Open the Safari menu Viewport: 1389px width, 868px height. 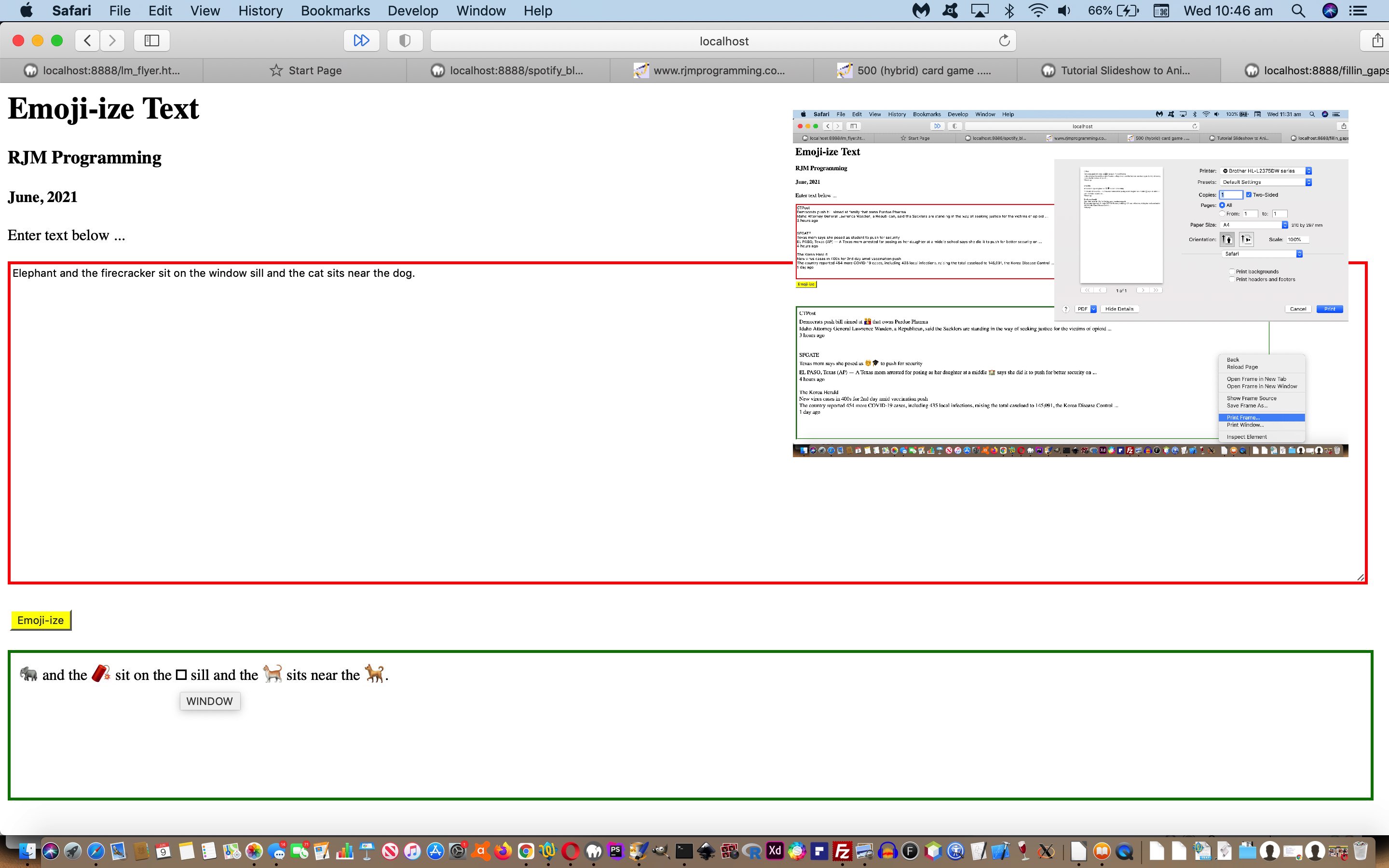72,10
